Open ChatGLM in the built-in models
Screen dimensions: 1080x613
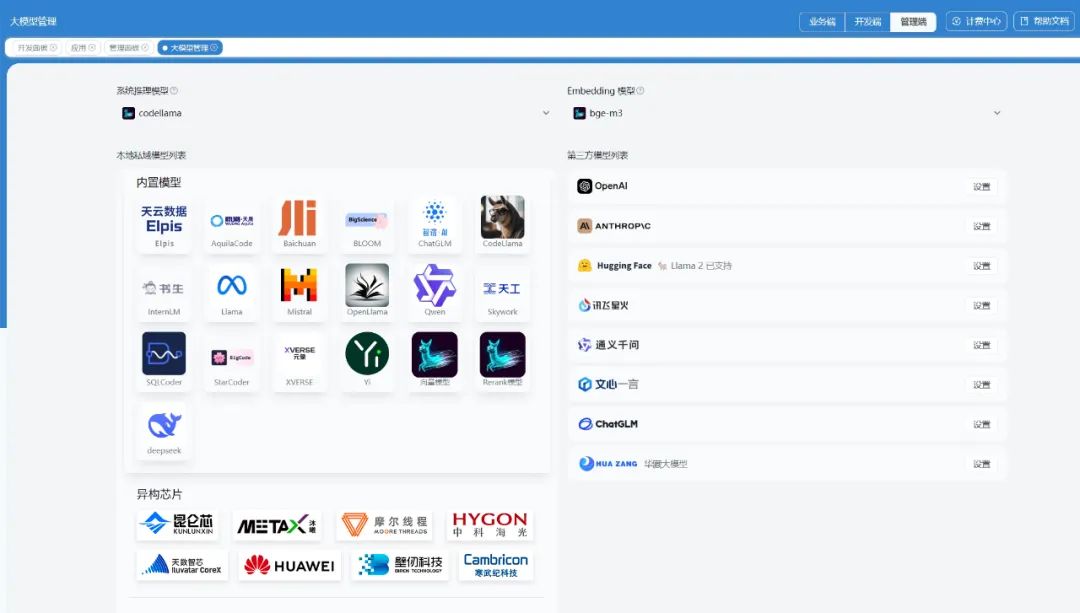(x=435, y=224)
